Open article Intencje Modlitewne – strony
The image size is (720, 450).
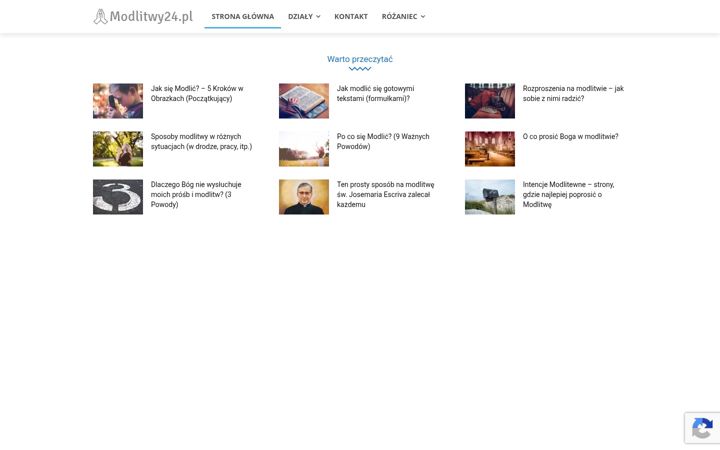[x=568, y=194]
